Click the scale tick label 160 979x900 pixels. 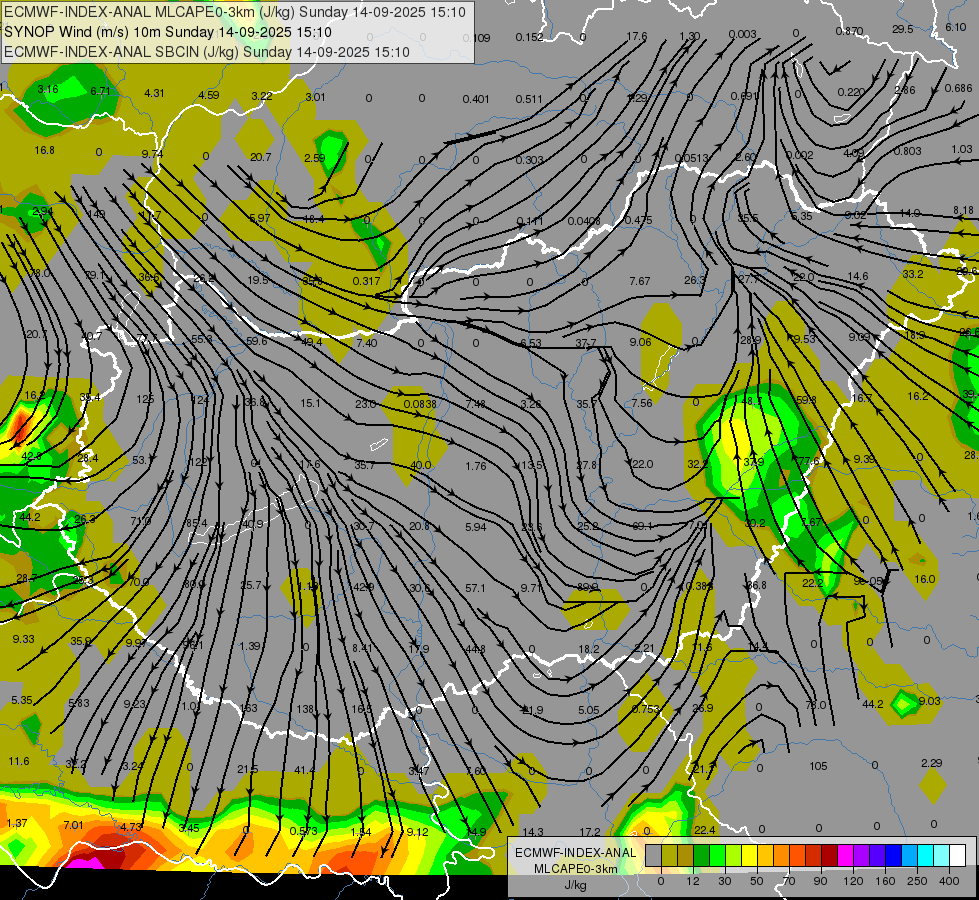pos(885,881)
